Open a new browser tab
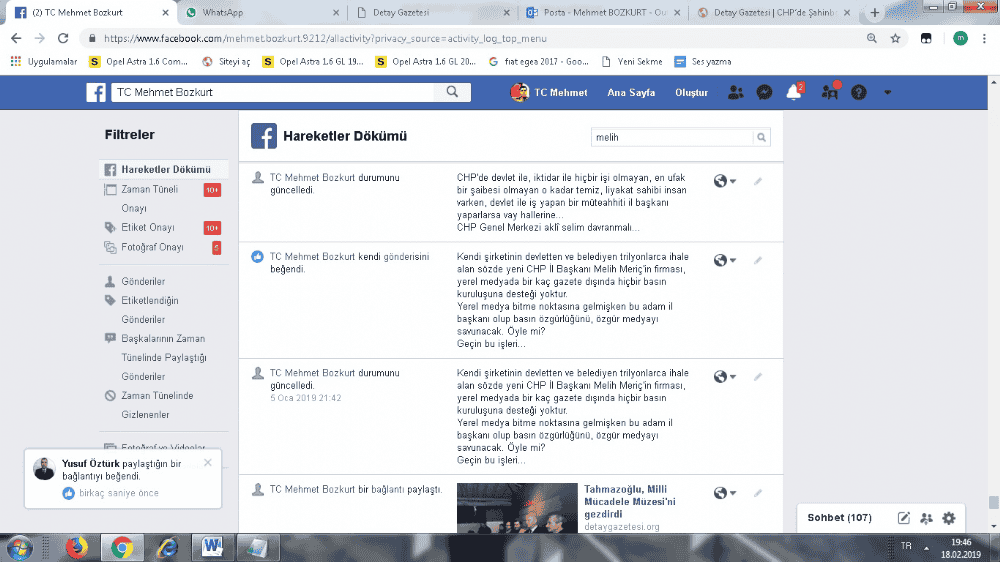This screenshot has width=1000, height=562. [874, 13]
